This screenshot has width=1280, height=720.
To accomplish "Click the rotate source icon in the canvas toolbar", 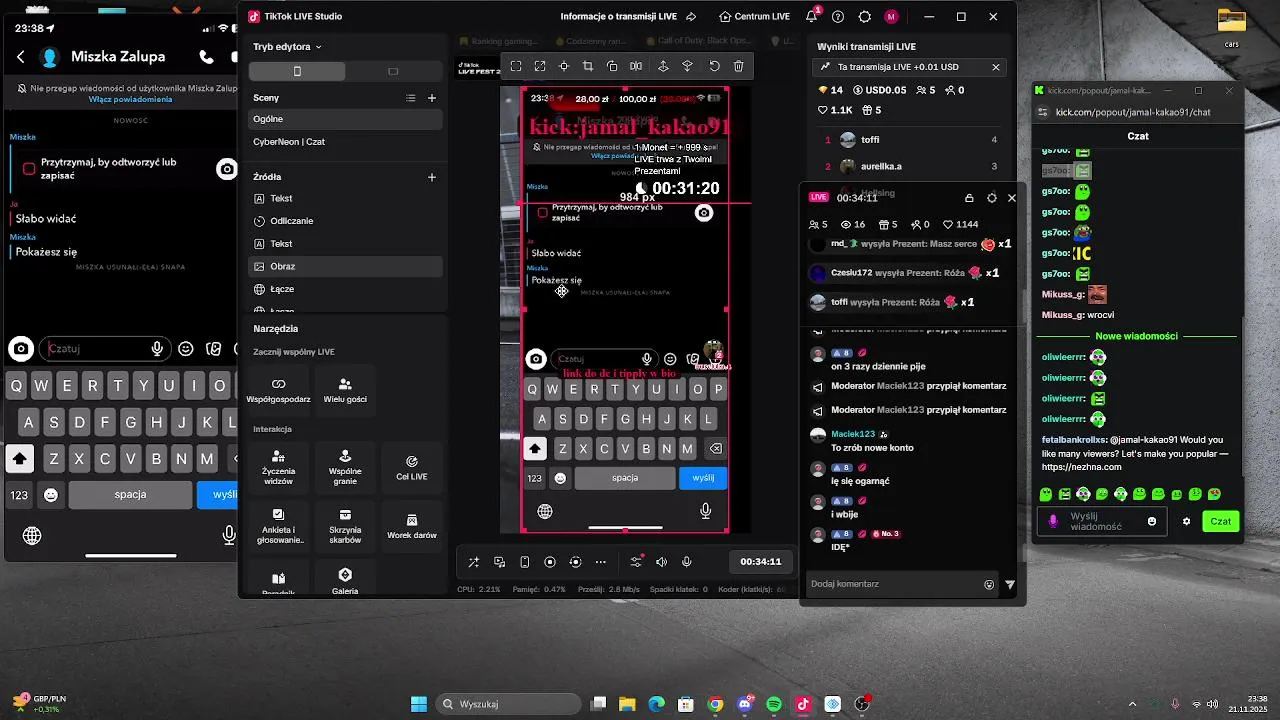I will pos(612,66).
